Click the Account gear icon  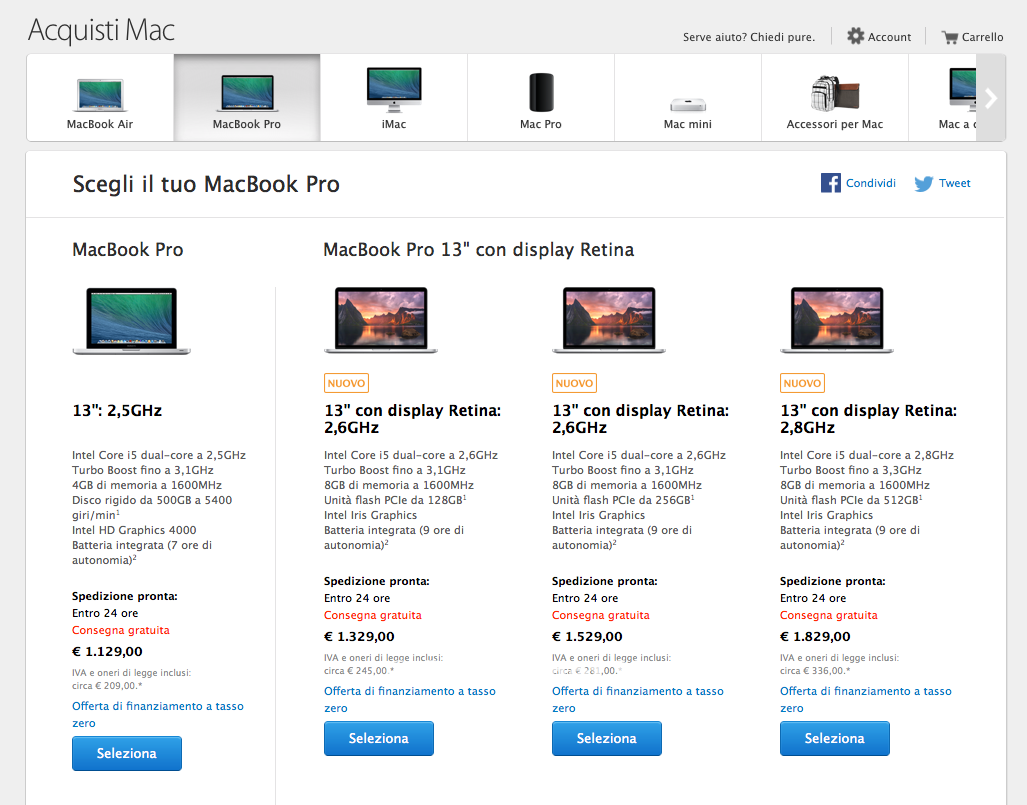click(855, 36)
